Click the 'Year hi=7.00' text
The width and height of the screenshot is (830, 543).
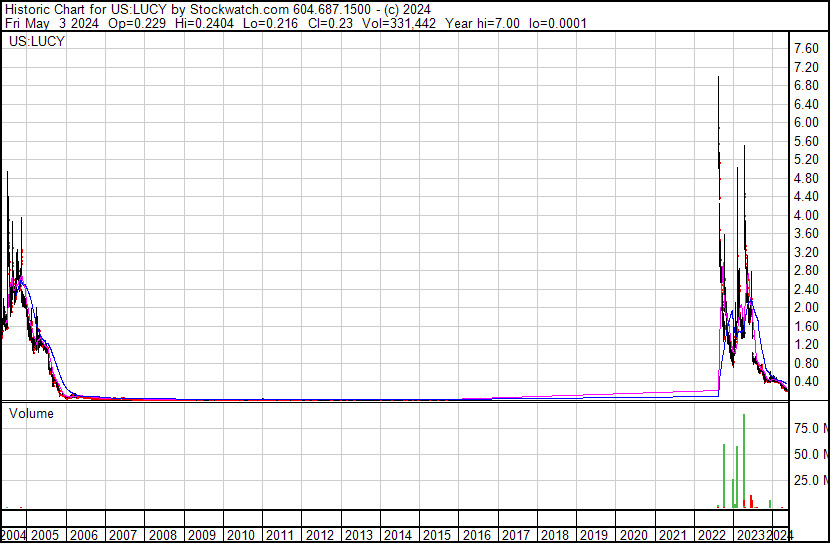tap(483, 23)
